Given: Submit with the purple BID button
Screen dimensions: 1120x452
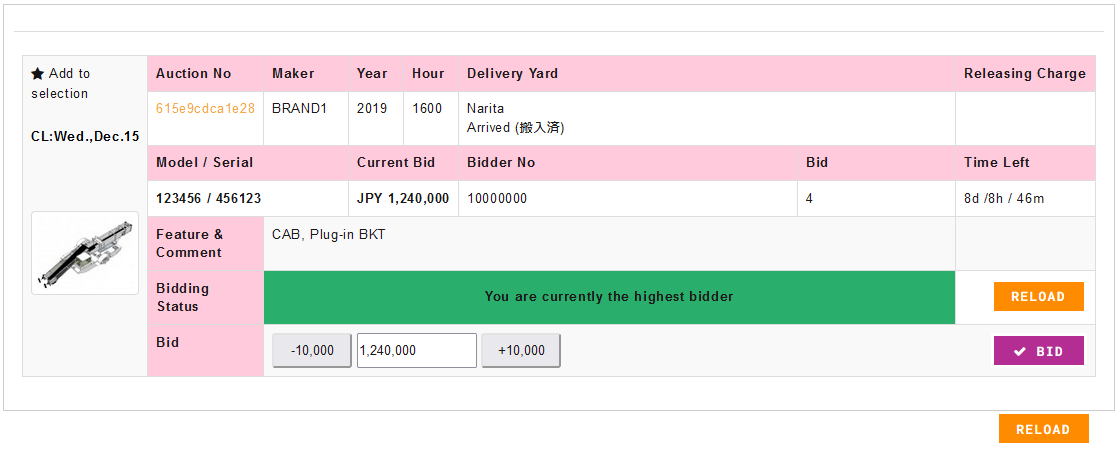Looking at the screenshot, I should (1038, 351).
